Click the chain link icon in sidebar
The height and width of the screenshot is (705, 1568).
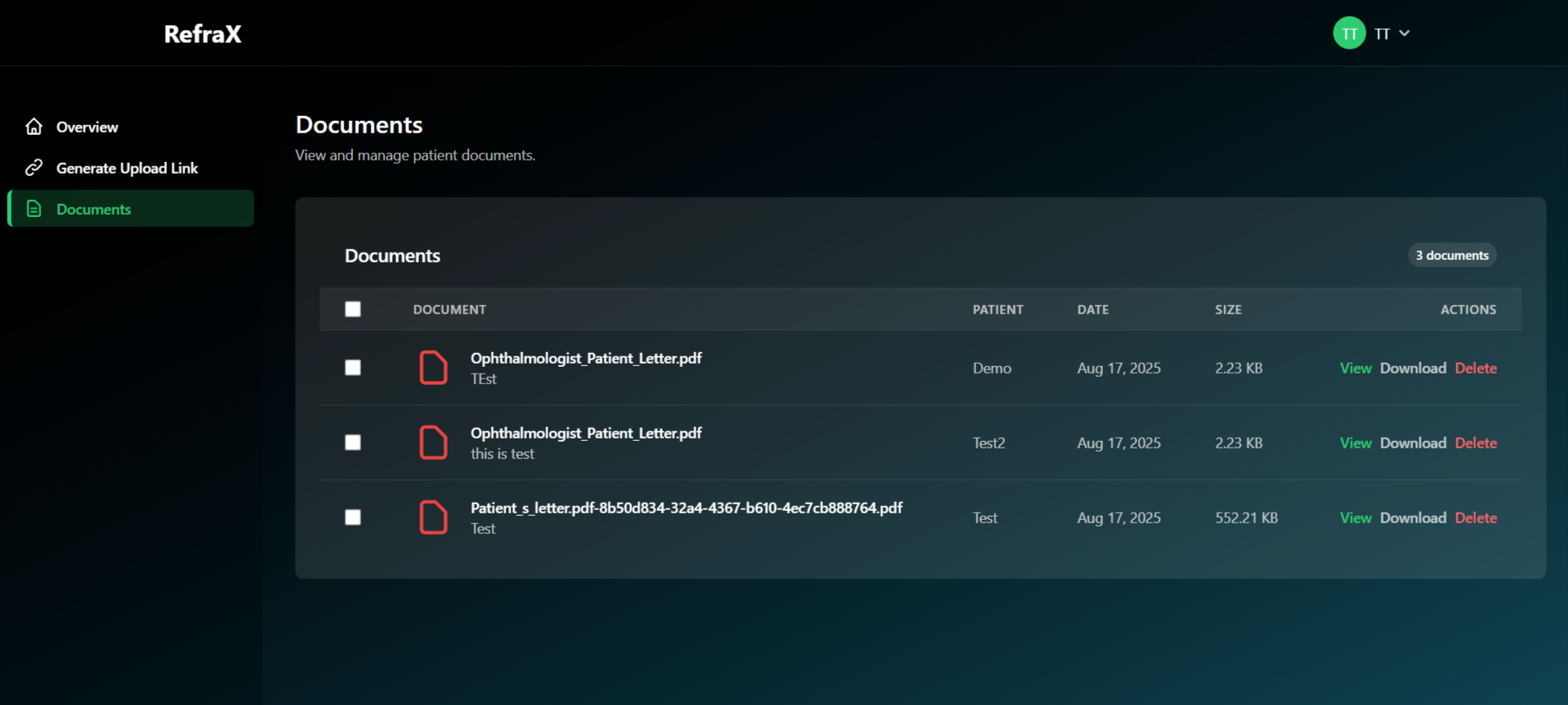coord(34,168)
